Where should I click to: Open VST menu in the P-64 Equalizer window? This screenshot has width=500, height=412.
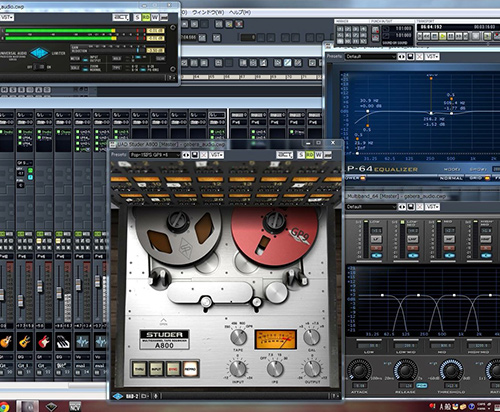(432, 57)
